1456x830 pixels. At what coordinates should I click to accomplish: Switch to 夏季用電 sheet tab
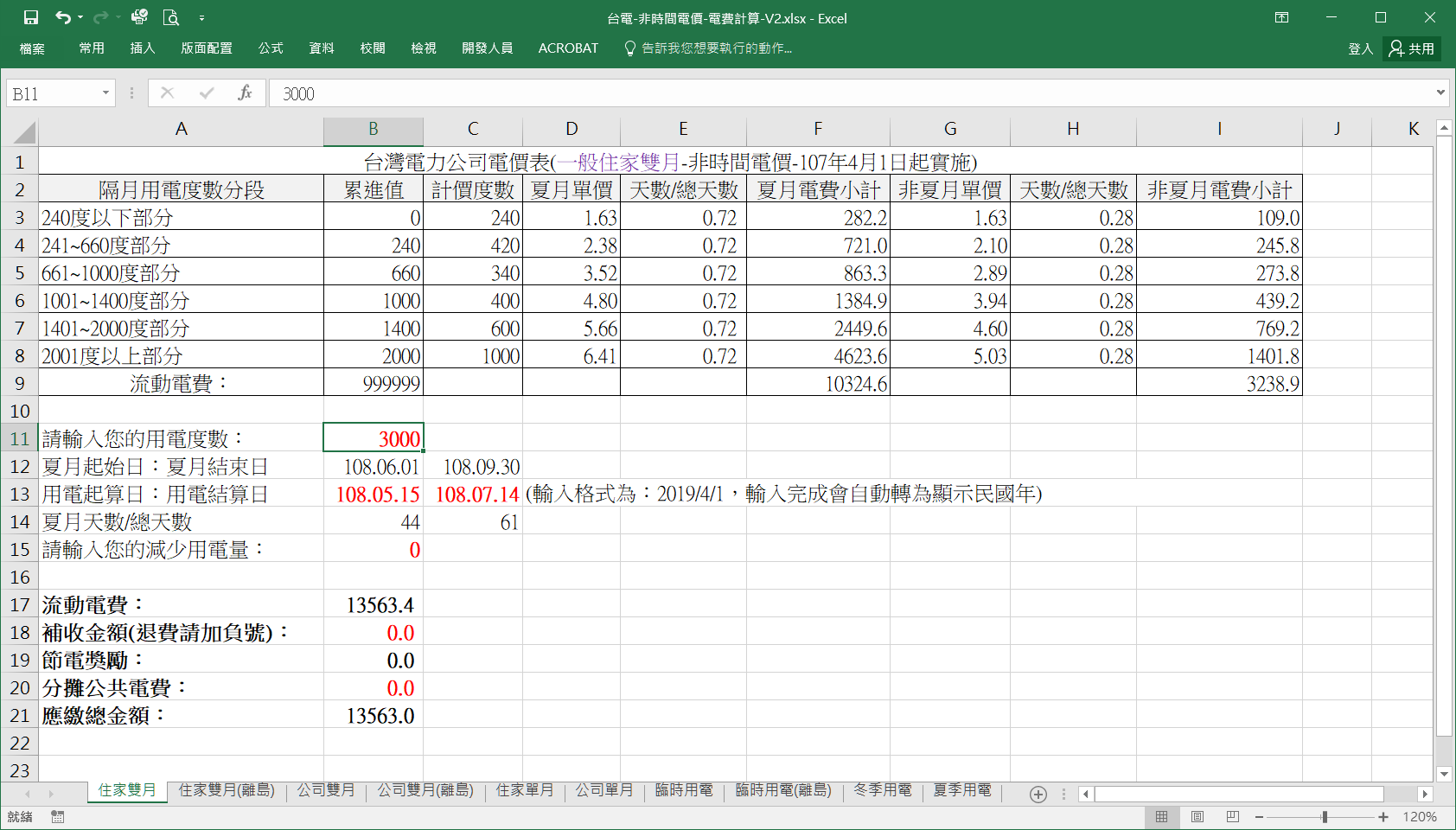click(x=962, y=790)
